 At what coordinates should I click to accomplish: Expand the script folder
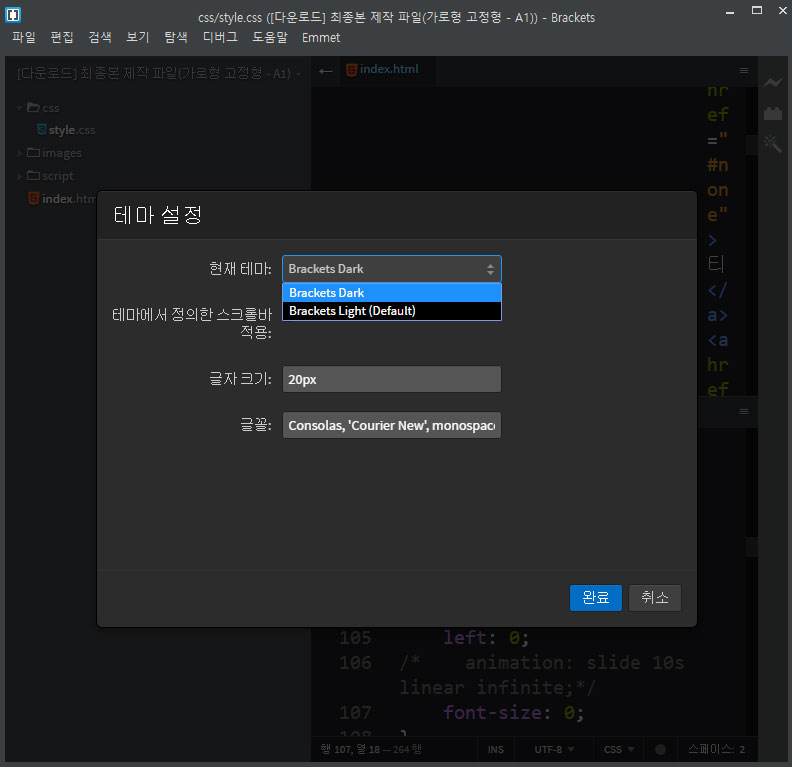pos(20,176)
